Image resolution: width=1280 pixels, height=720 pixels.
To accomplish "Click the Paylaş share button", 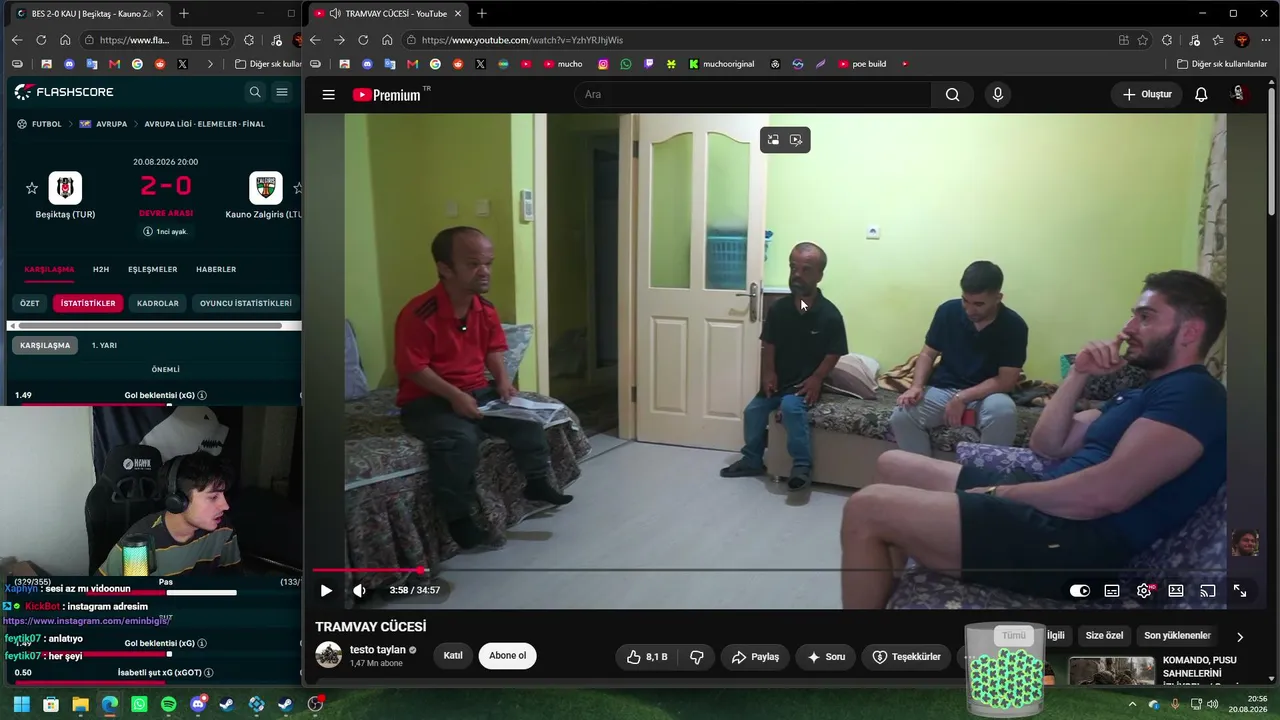I will pyautogui.click(x=755, y=657).
